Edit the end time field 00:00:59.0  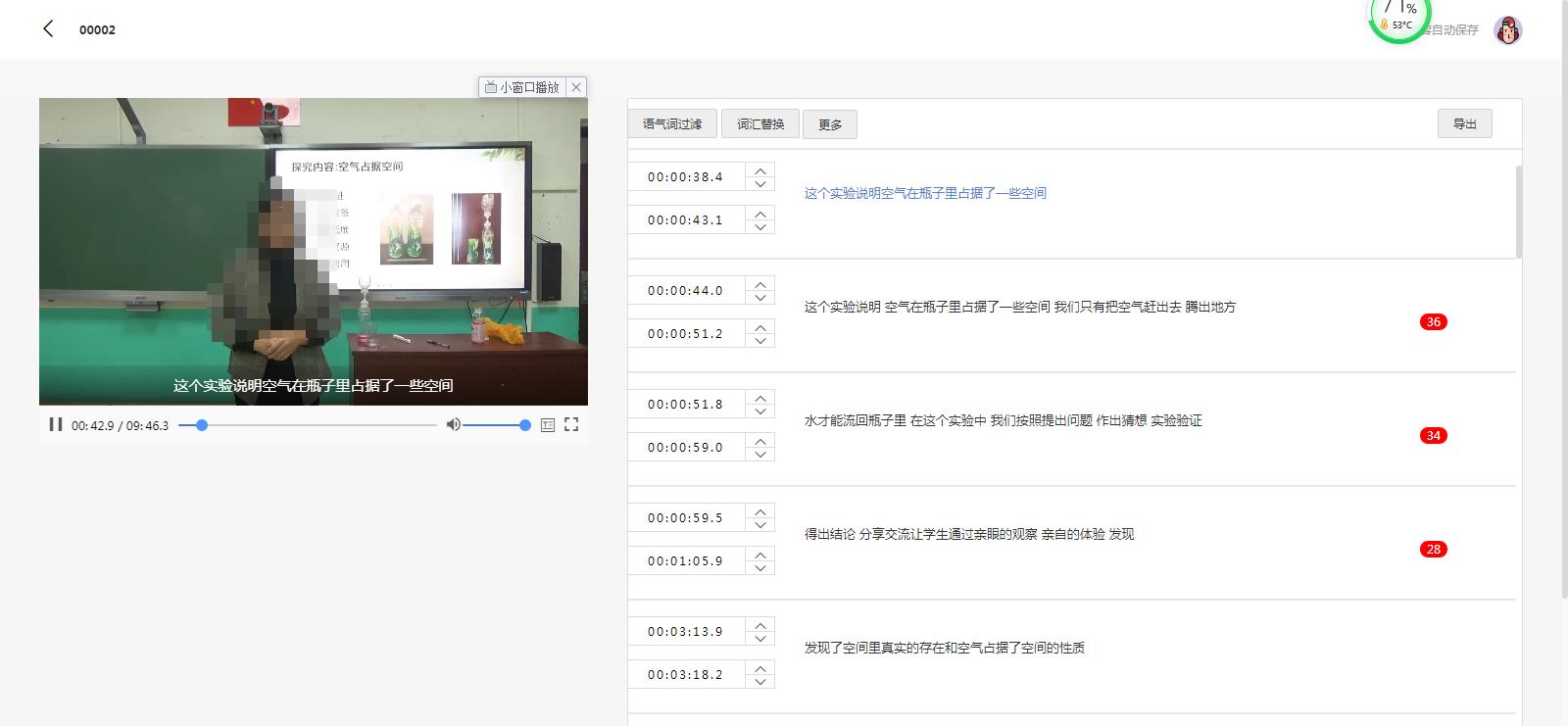click(x=686, y=448)
